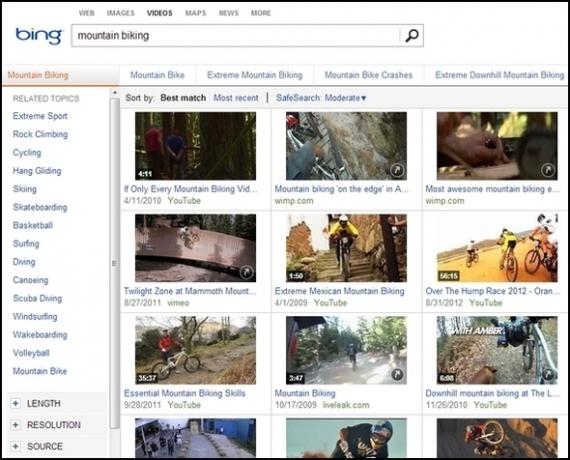
Task: Open Rock Climbing related topic
Action: point(40,134)
